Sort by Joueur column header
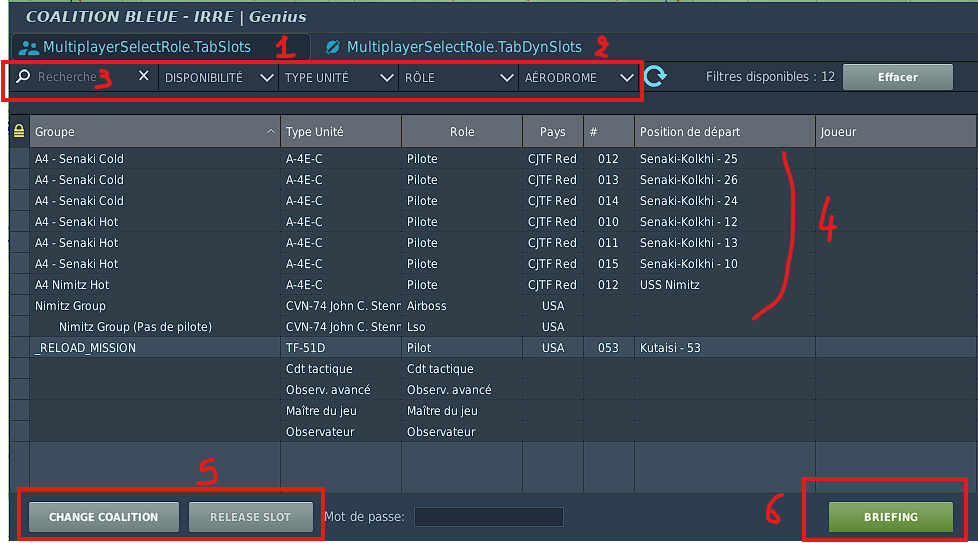The height and width of the screenshot is (543, 978). [x=896, y=132]
